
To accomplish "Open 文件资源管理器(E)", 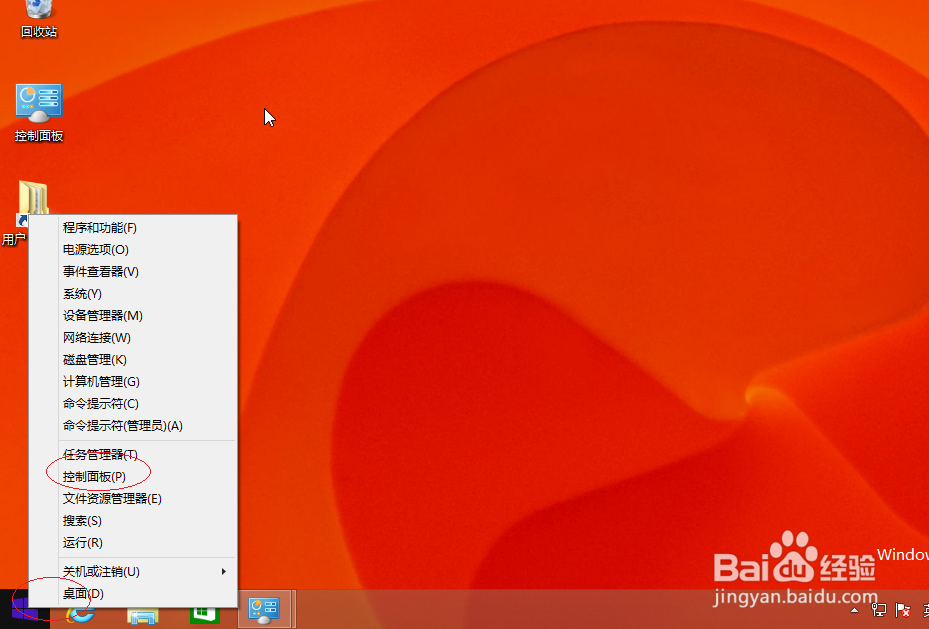I will tap(133, 499).
